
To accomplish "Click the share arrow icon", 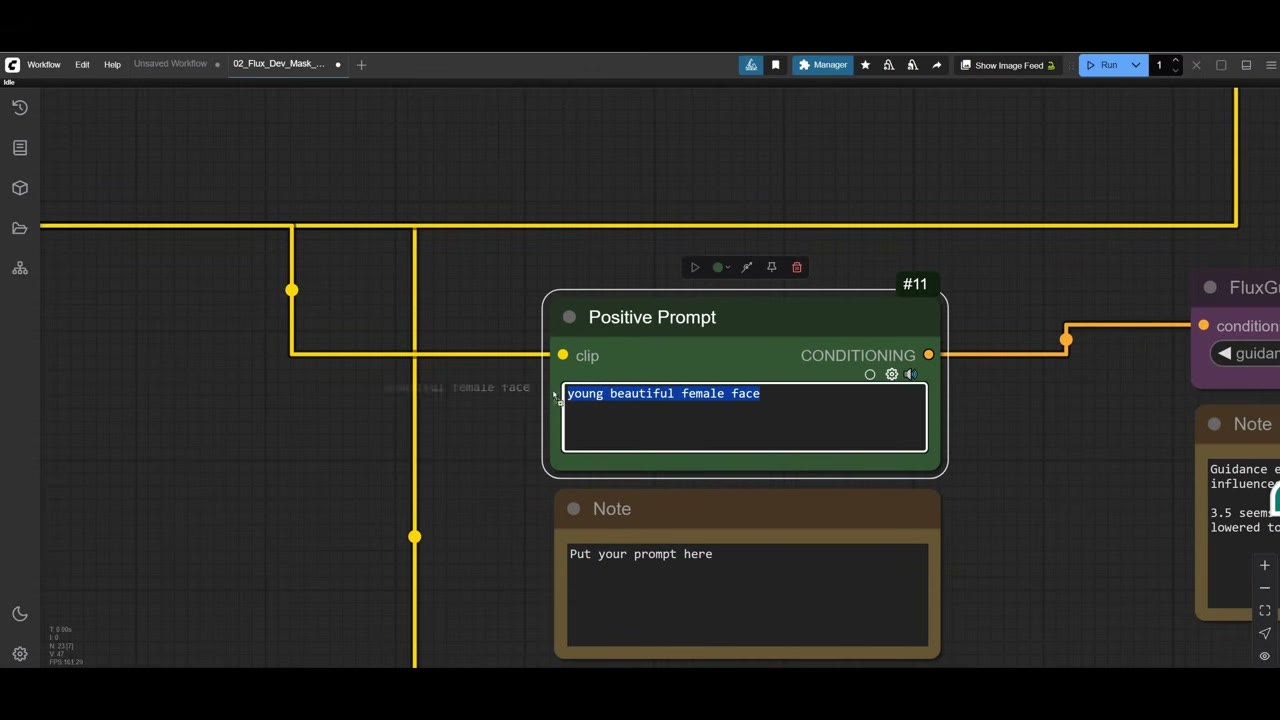I will pyautogui.click(x=937, y=65).
